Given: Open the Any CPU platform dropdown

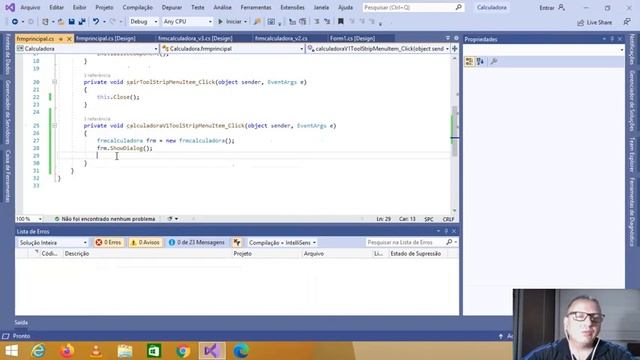Looking at the screenshot, I should (x=187, y=22).
